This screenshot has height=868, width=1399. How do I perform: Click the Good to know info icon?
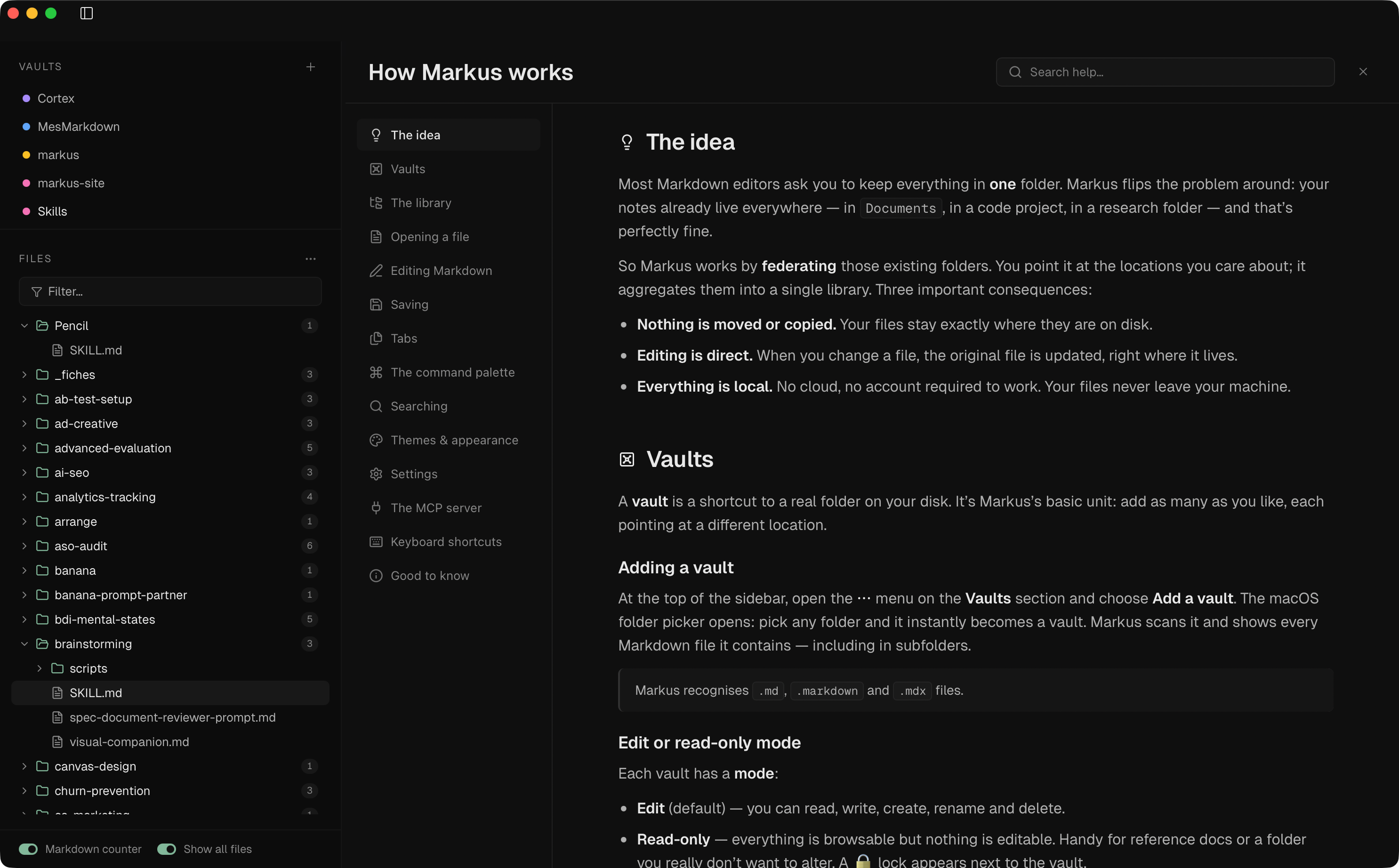pyautogui.click(x=376, y=575)
